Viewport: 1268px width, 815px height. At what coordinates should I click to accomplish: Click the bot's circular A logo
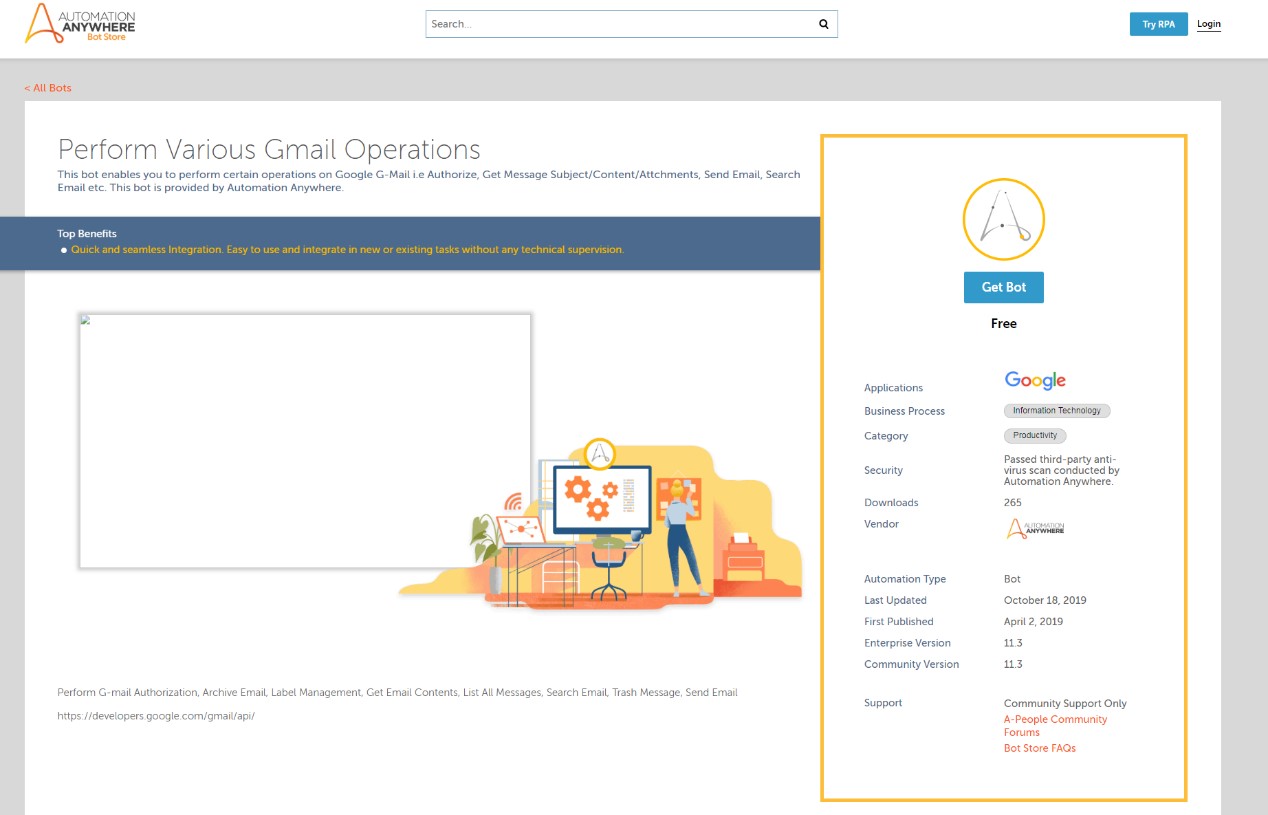coord(1003,220)
